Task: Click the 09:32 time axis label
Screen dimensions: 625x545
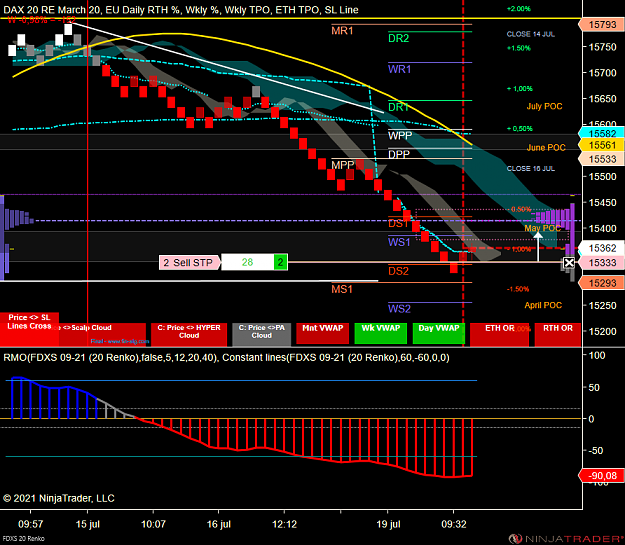Action: coord(454,524)
